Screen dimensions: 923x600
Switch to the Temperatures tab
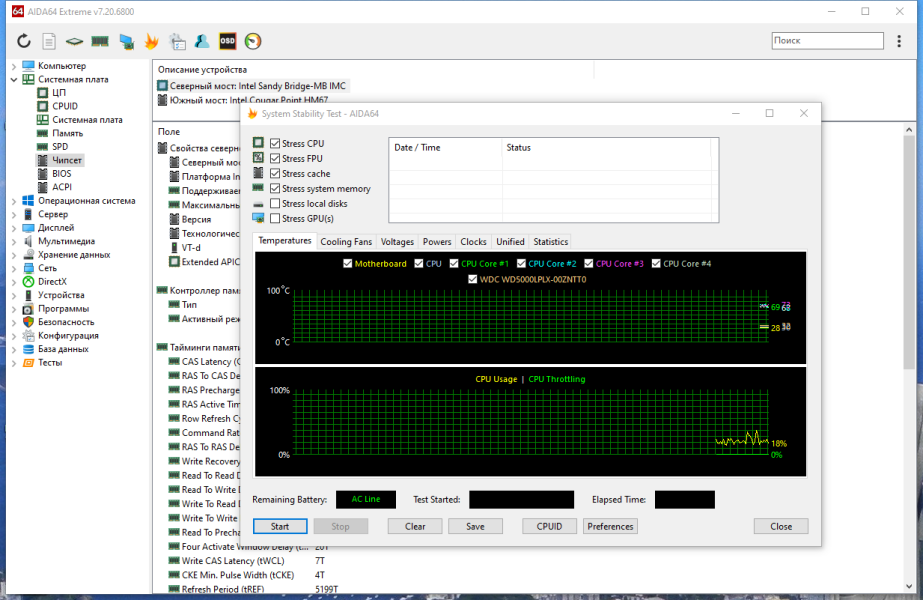pos(285,241)
